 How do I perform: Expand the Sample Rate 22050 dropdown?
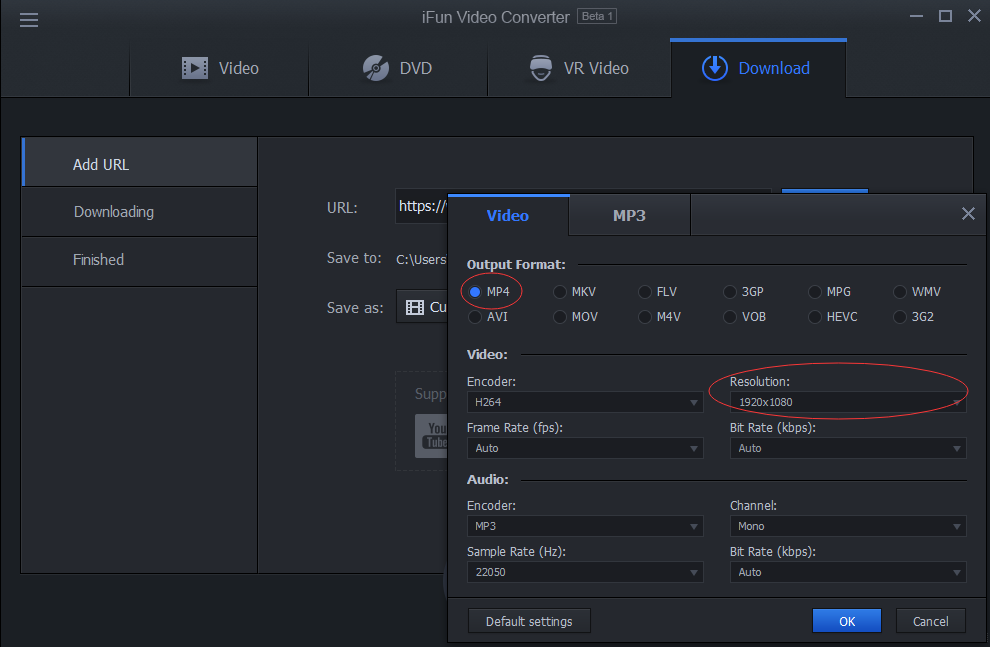point(585,572)
